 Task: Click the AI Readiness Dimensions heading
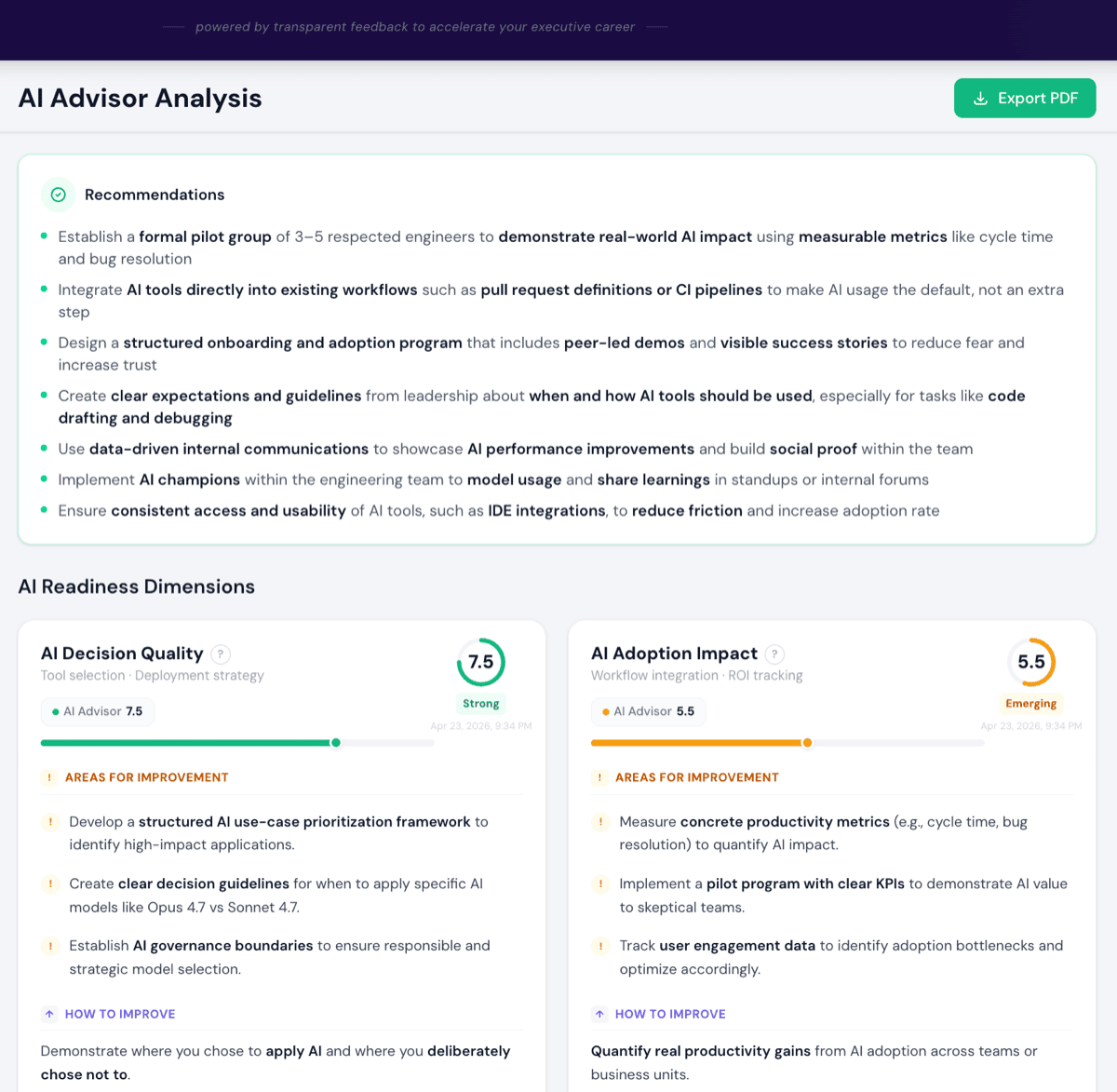point(137,586)
